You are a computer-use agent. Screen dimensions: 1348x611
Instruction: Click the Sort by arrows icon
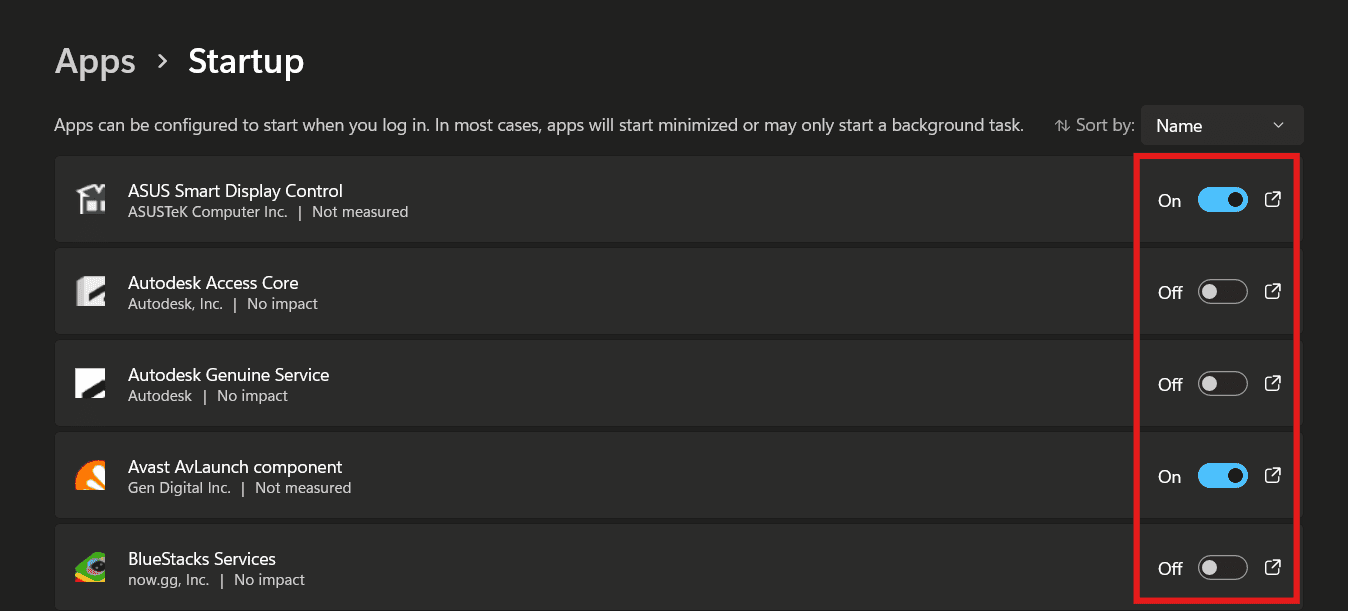coord(1062,126)
